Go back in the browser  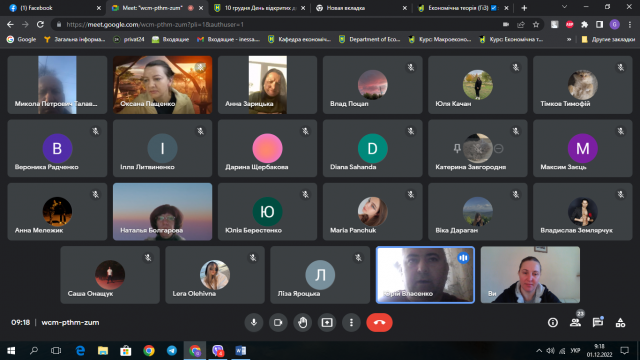10,24
